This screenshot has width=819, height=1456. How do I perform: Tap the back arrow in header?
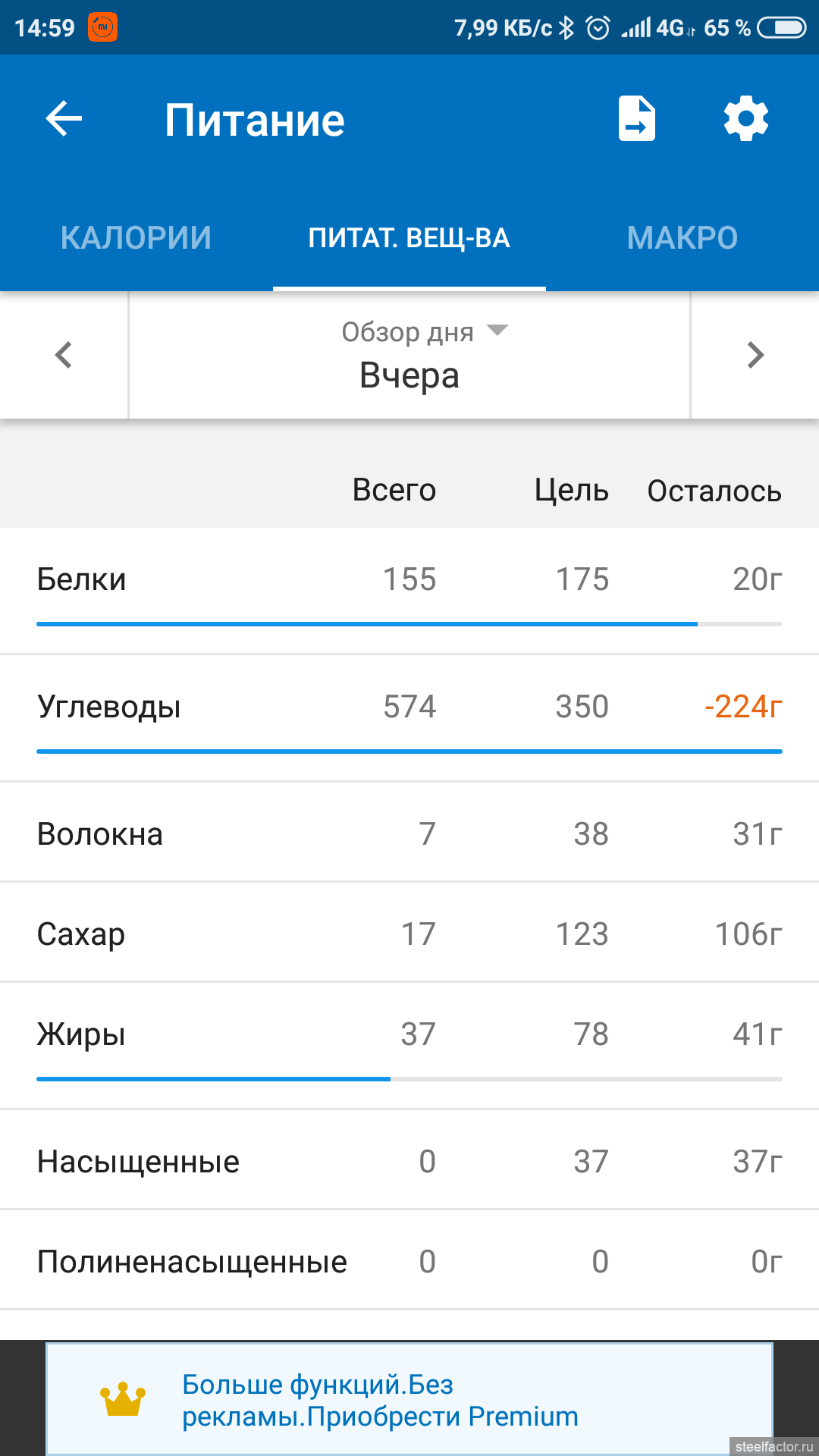point(64,119)
